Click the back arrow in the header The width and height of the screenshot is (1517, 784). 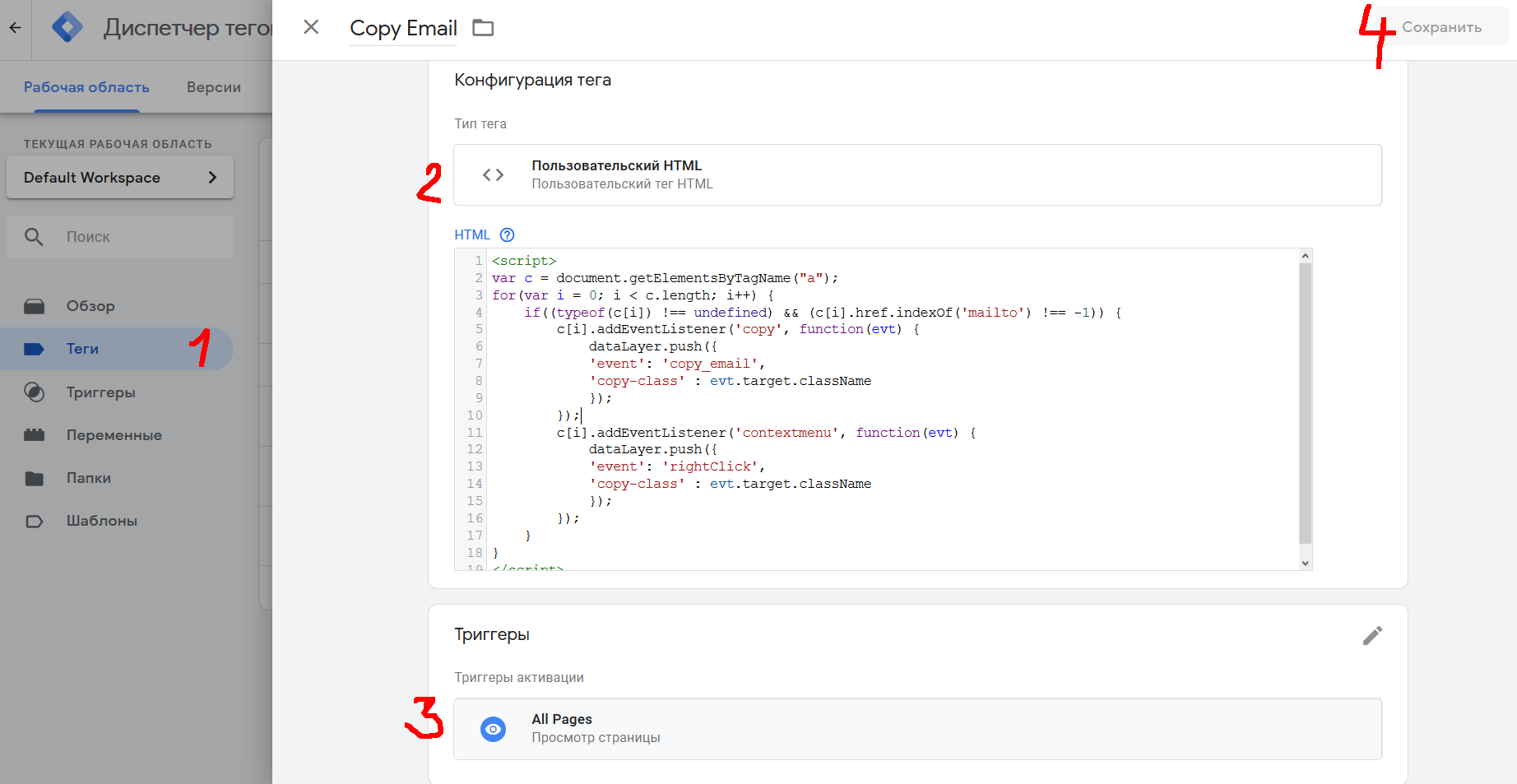15,28
